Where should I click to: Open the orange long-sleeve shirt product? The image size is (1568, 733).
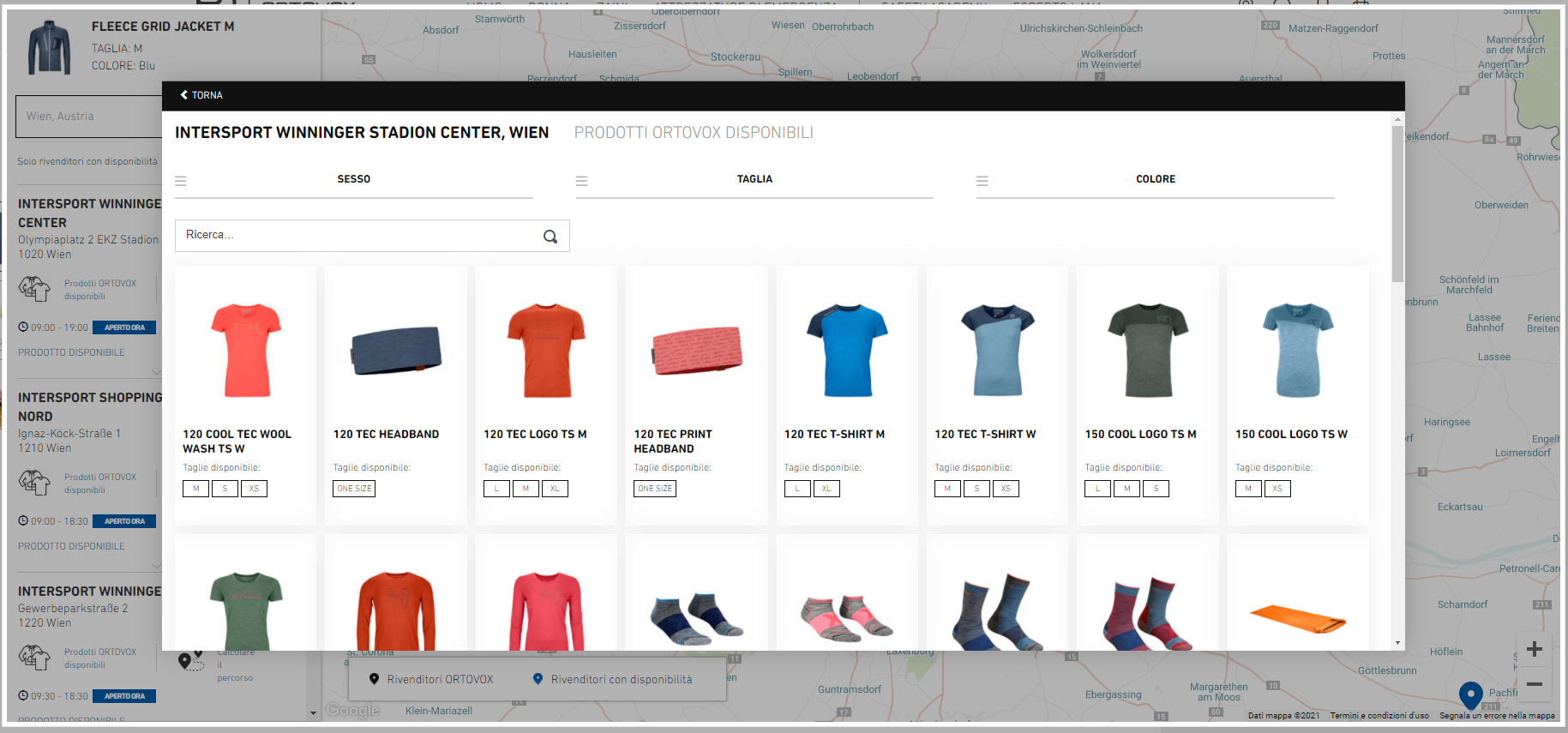click(x=396, y=610)
